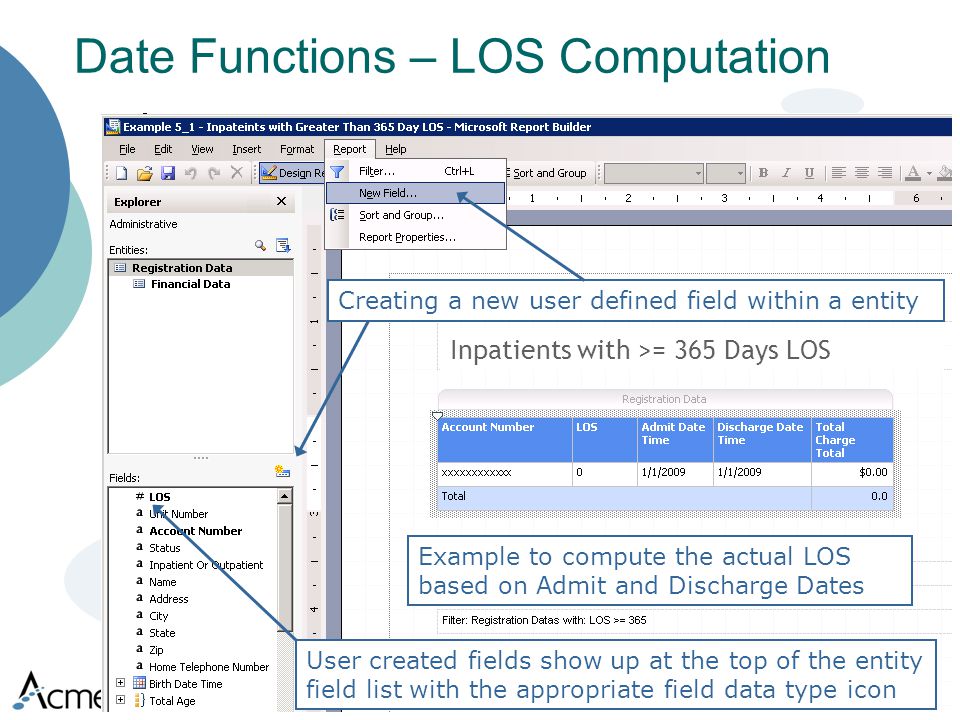960x720 pixels.
Task: Click the Admit Date Time column header
Action: coord(675,440)
